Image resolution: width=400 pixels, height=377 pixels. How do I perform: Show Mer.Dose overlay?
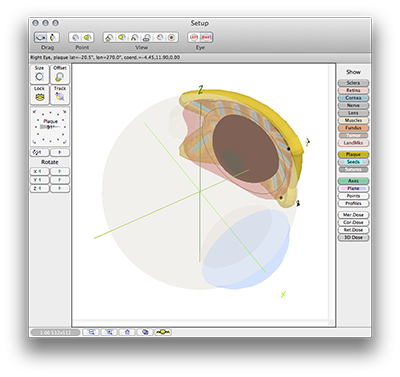pyautogui.click(x=353, y=215)
